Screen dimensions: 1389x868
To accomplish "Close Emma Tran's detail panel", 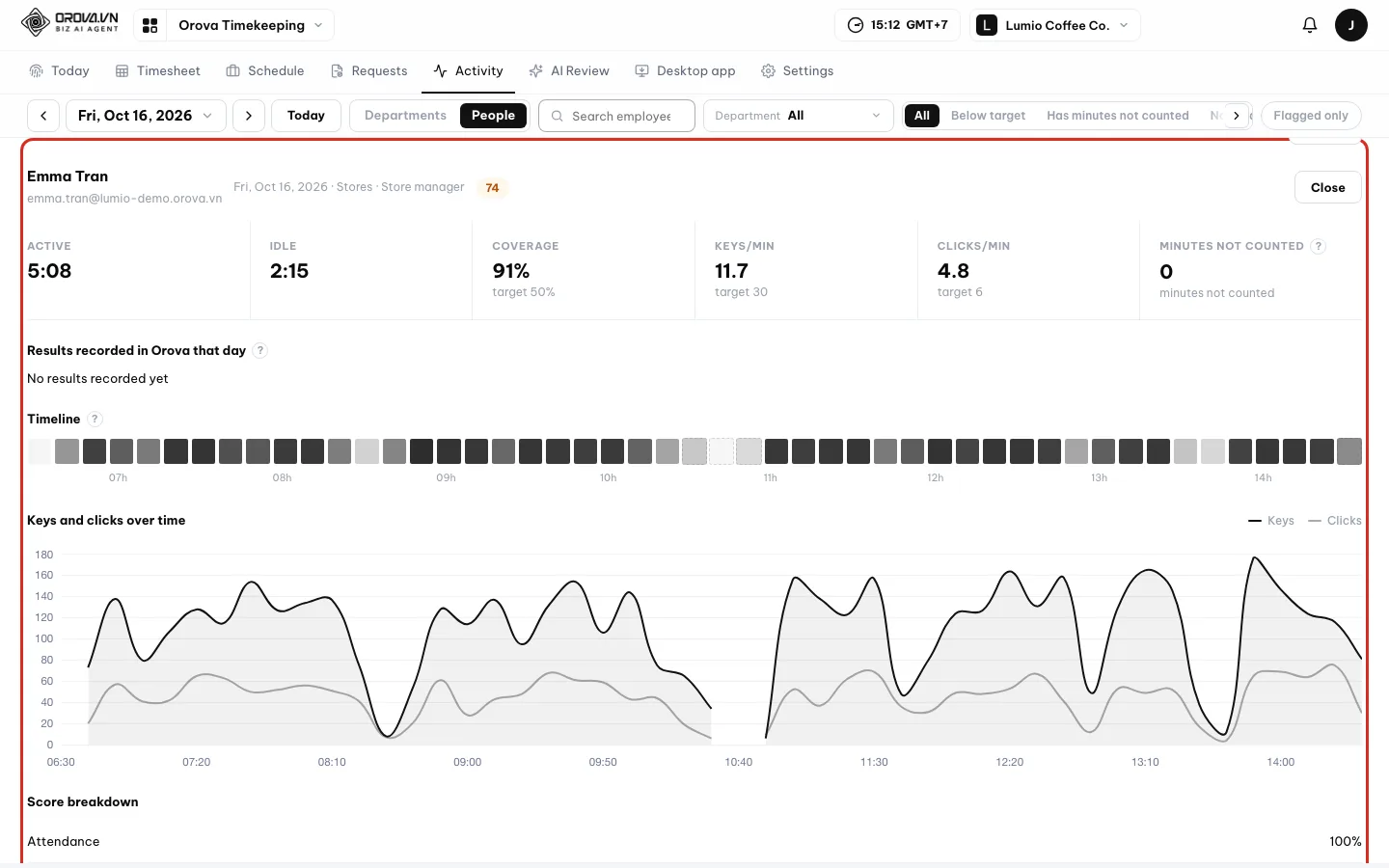I will [1327, 188].
